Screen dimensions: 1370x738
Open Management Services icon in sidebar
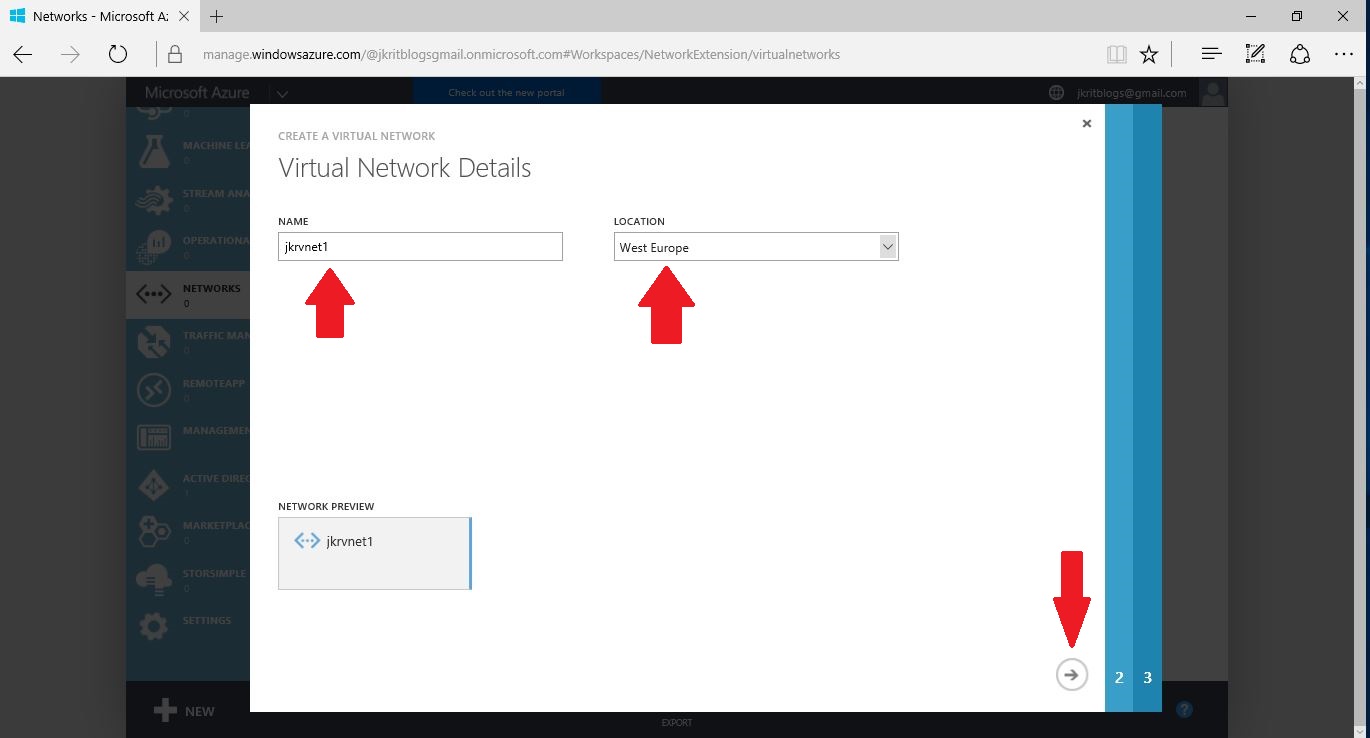153,438
